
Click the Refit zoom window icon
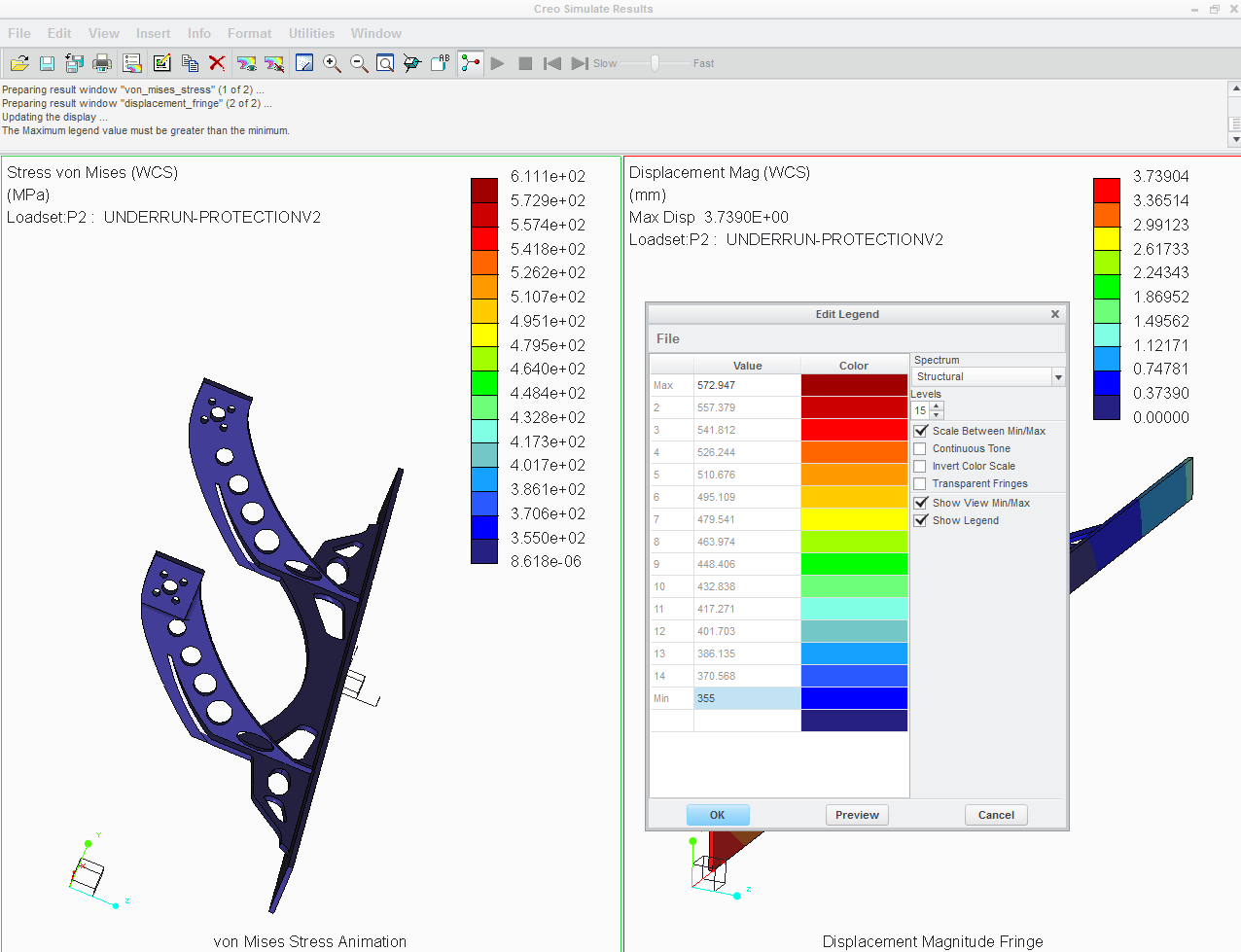pyautogui.click(x=385, y=63)
